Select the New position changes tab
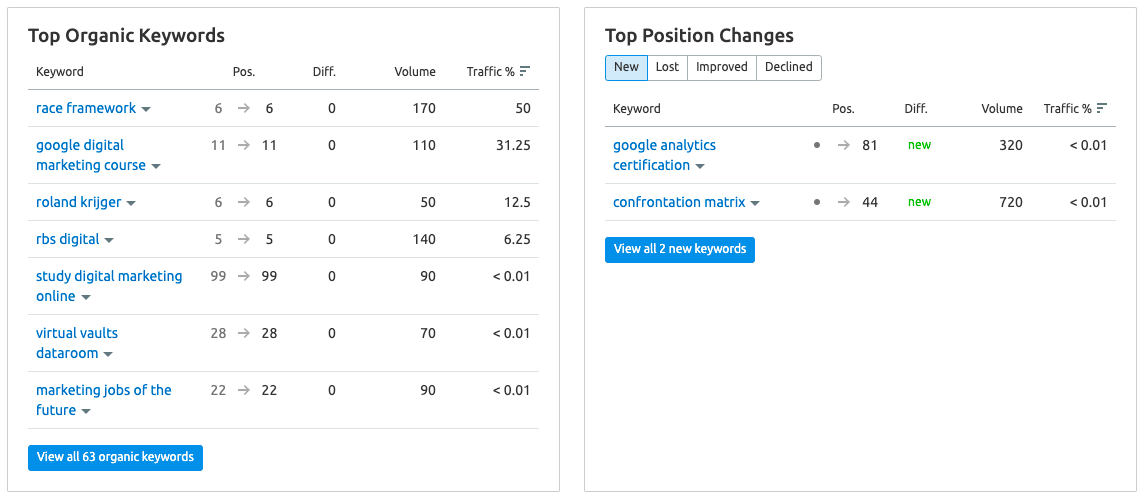1147x501 pixels. (x=626, y=67)
